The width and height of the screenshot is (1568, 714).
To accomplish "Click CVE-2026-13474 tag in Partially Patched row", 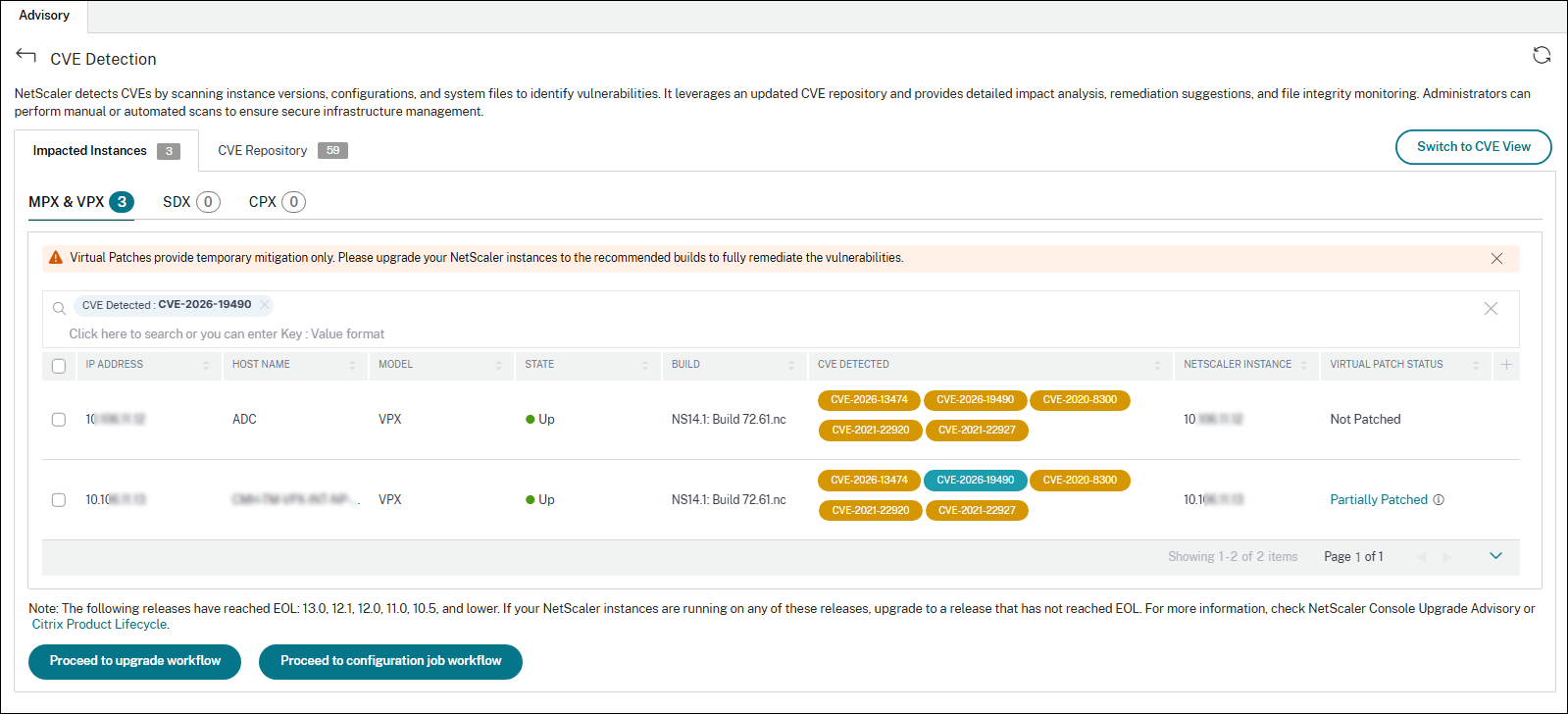I will (869, 480).
